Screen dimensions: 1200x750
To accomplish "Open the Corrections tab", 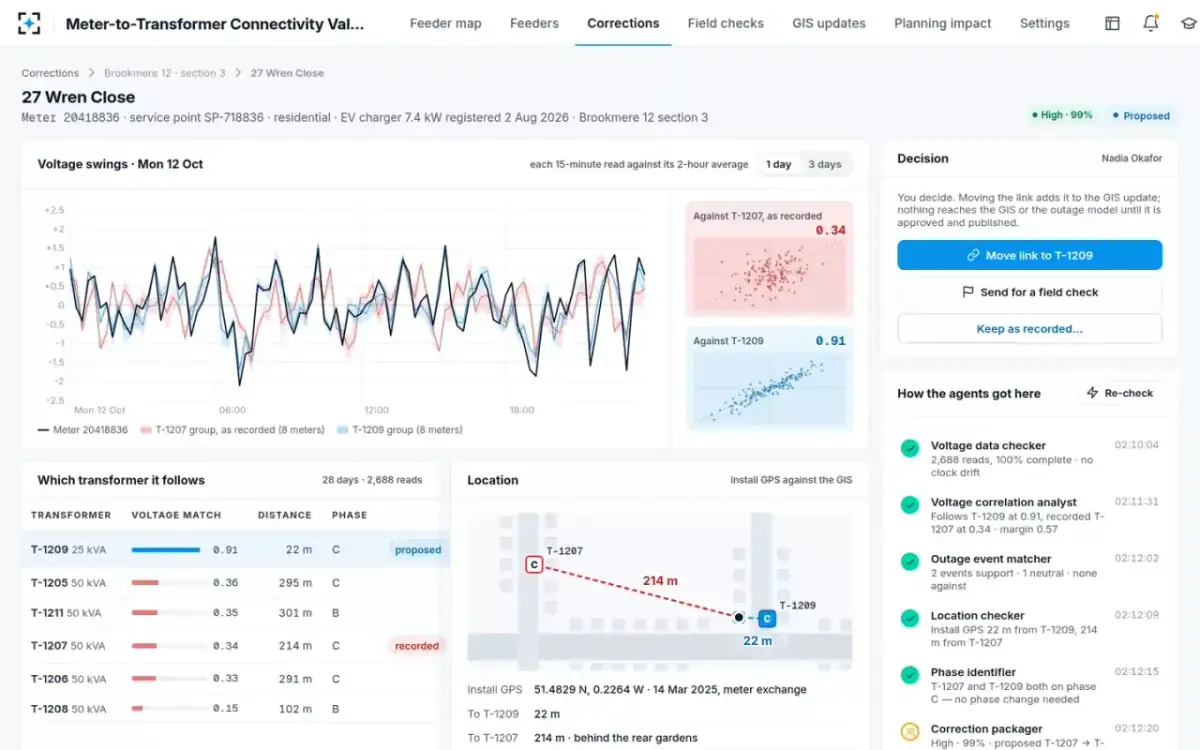I will 623,23.
